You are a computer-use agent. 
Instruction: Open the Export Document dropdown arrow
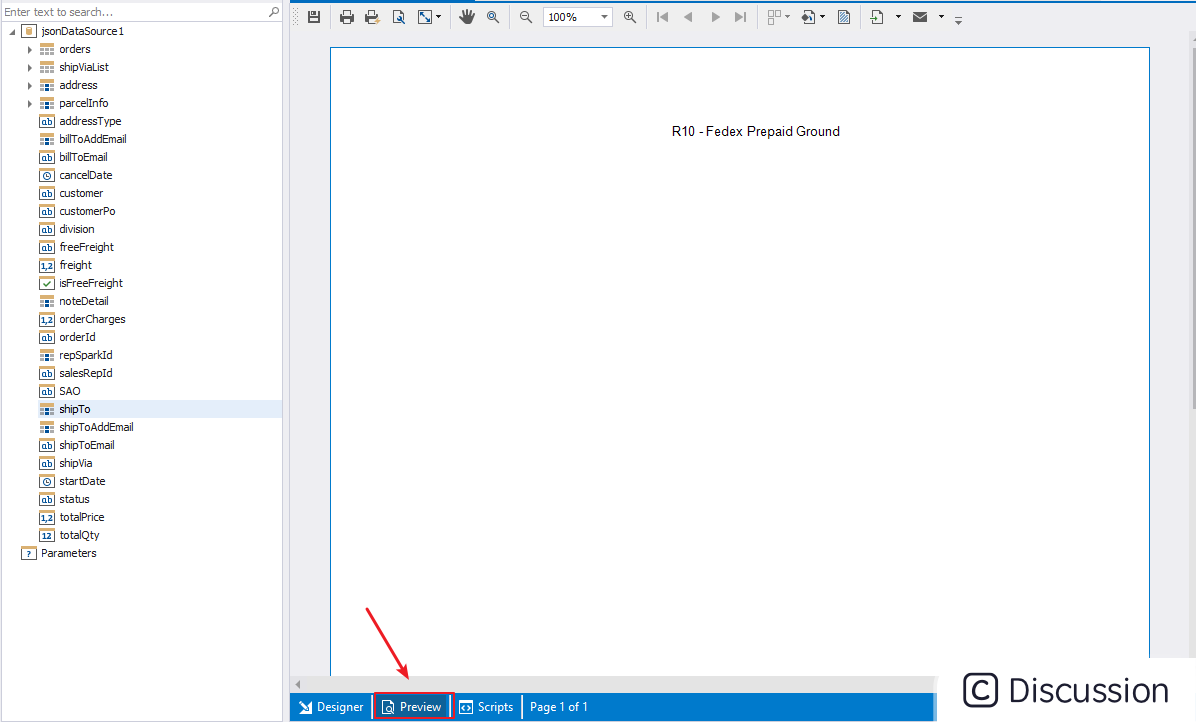click(x=898, y=17)
